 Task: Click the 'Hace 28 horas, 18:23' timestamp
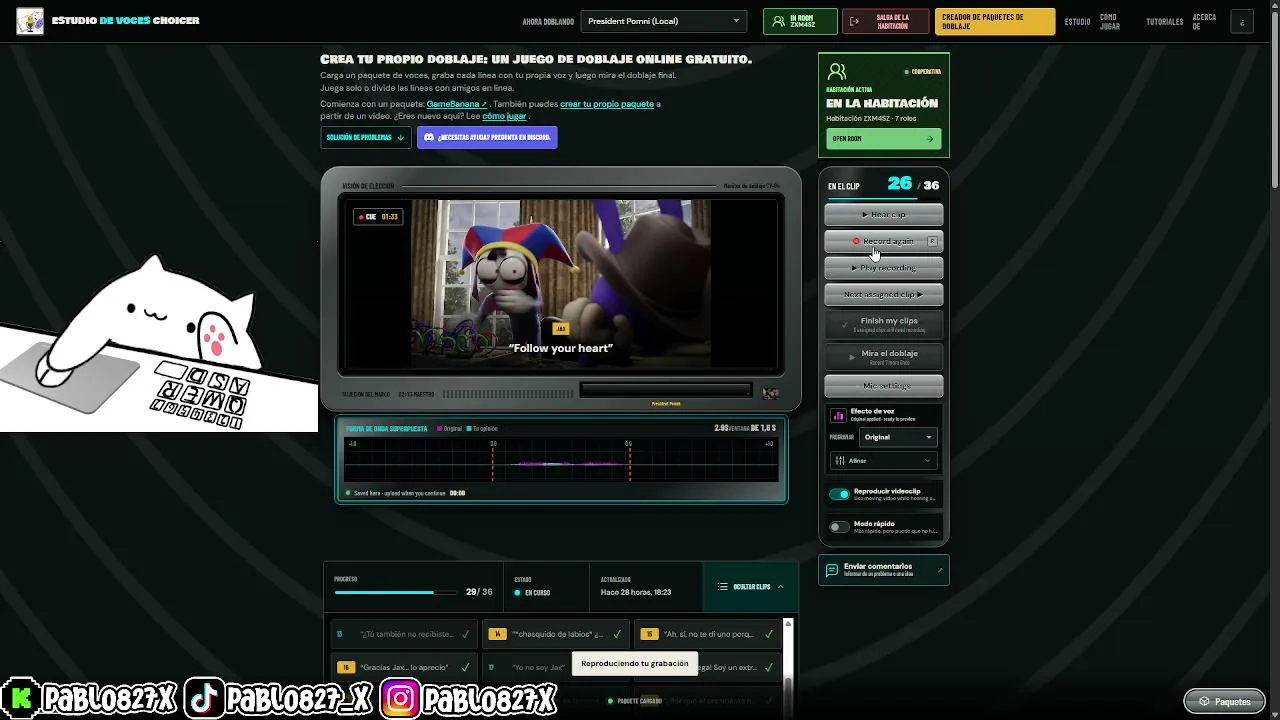pos(636,593)
